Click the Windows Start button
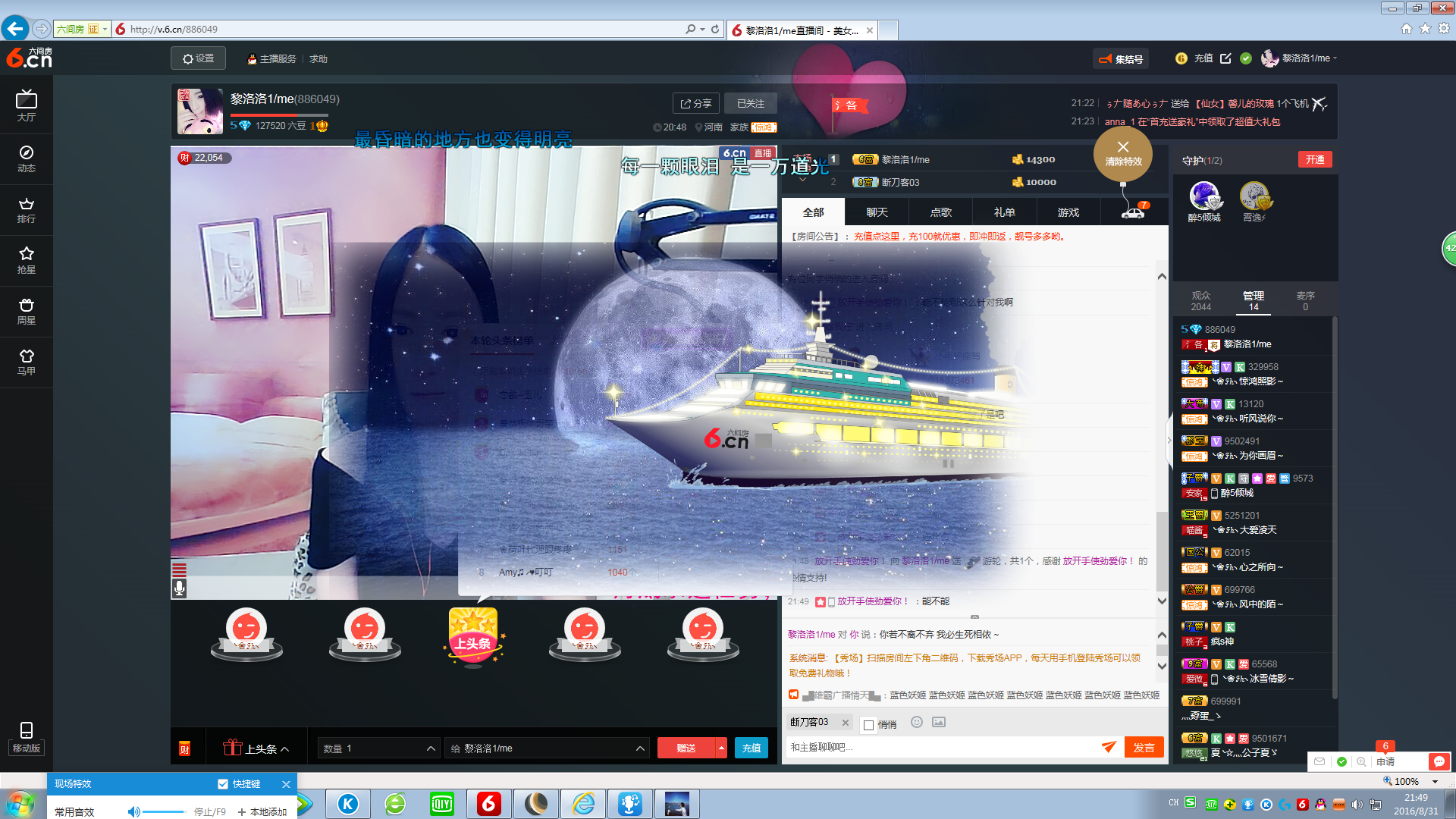The width and height of the screenshot is (1456, 819). (x=20, y=804)
